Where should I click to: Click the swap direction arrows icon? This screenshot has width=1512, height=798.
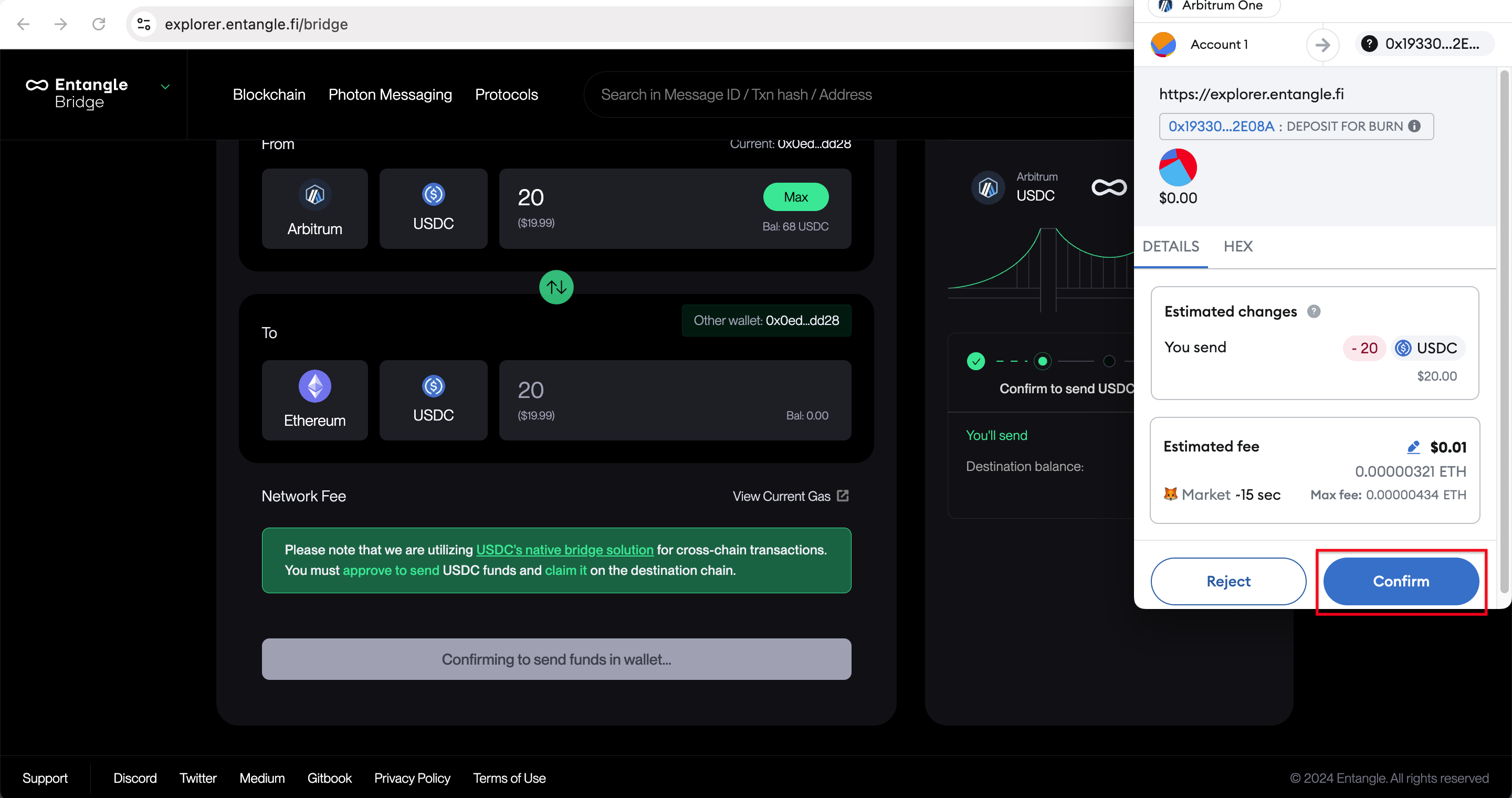tap(557, 288)
